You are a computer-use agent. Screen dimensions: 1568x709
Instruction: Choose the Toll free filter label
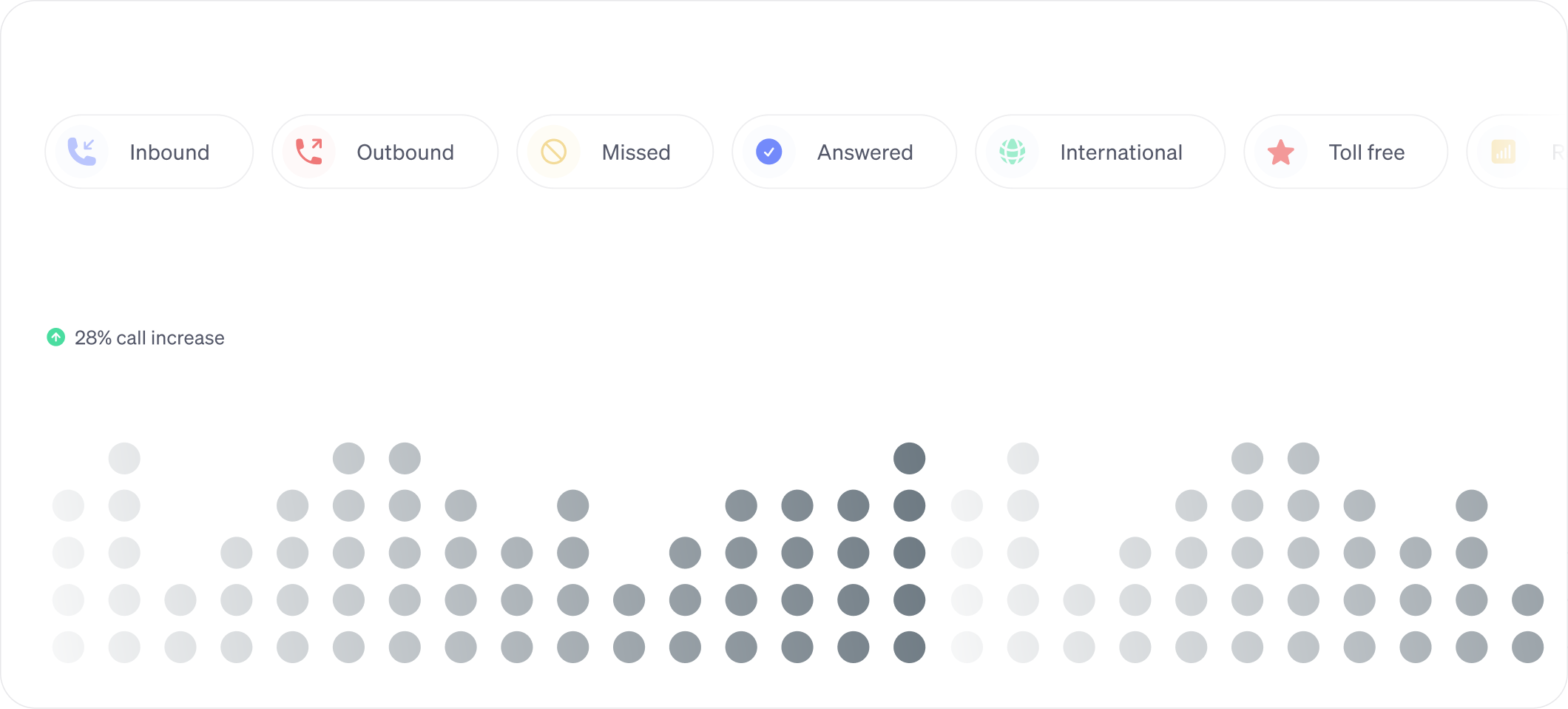(x=1366, y=152)
